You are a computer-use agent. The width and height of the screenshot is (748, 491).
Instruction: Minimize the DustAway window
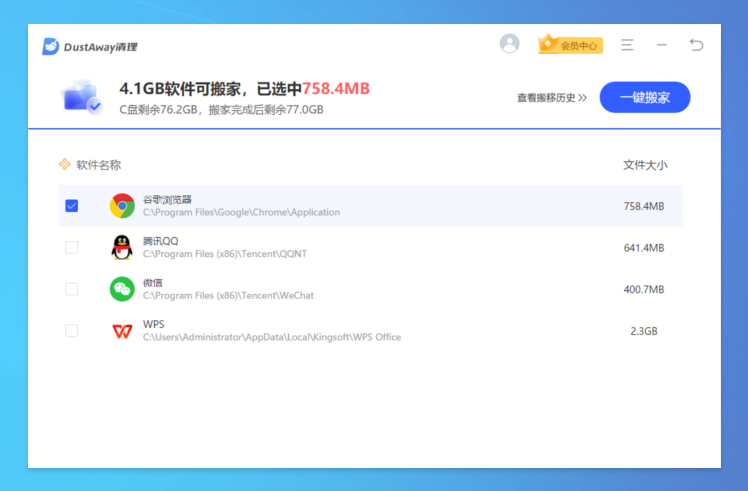coord(662,45)
